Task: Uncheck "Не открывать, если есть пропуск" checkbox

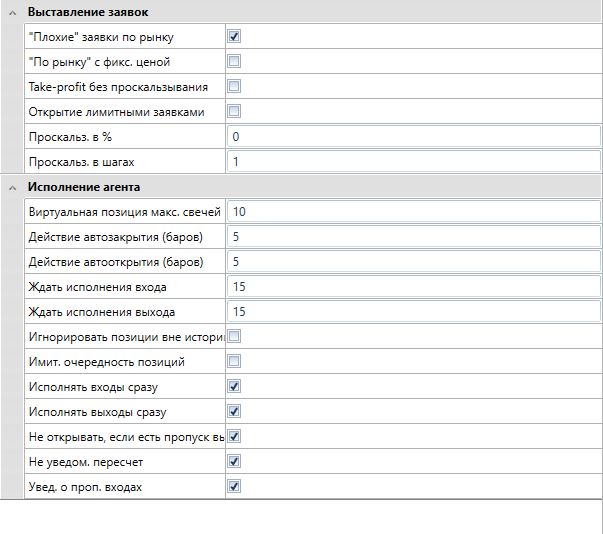Action: coord(234,437)
